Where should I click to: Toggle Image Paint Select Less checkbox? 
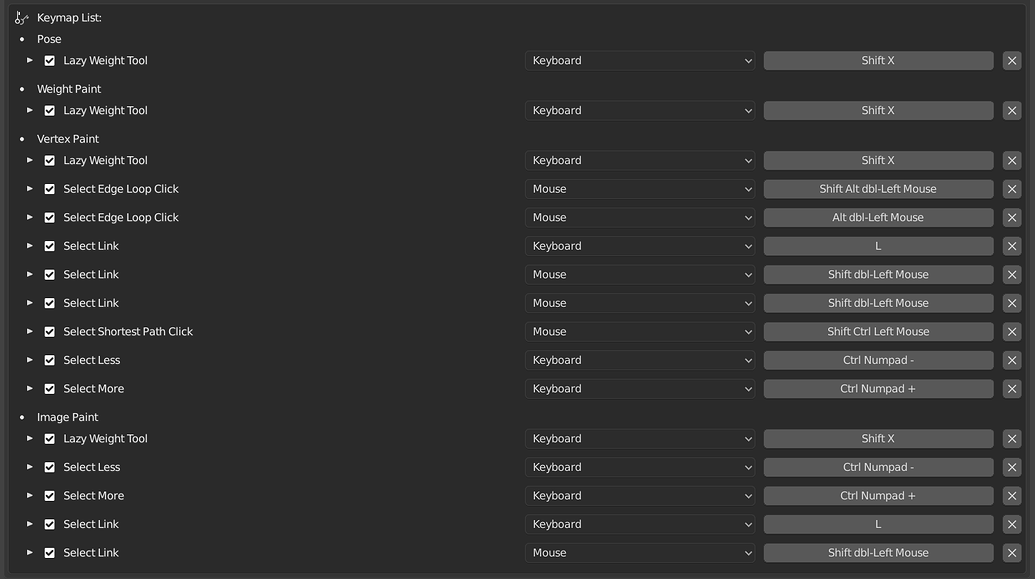[50, 467]
